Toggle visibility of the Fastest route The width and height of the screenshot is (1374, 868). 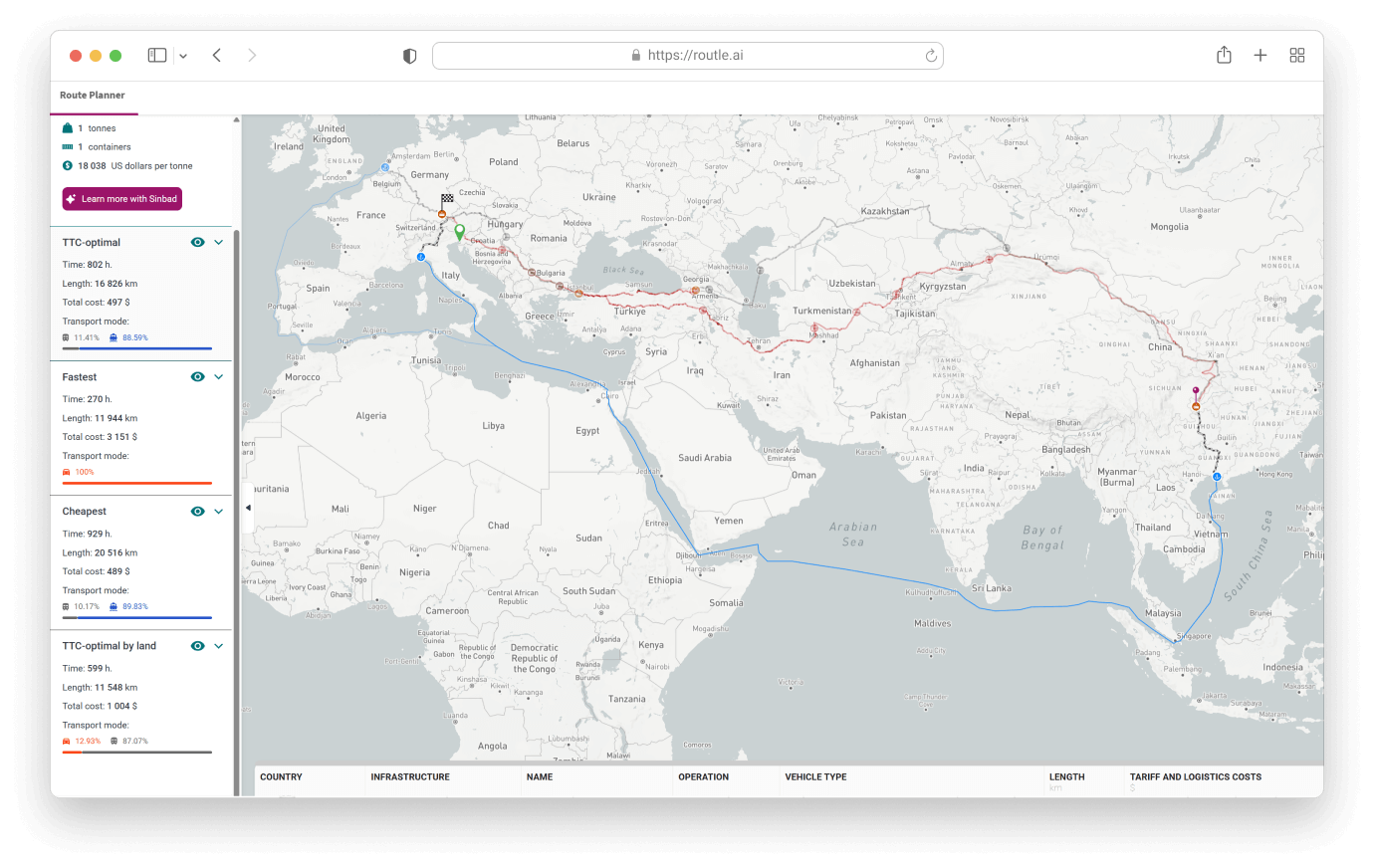[x=197, y=376]
